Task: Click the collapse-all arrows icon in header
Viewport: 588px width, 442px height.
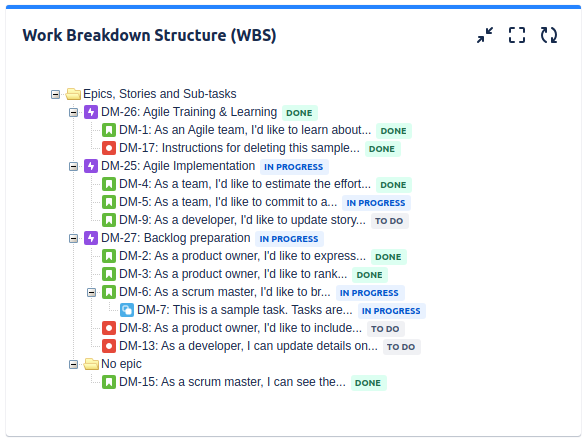Action: pos(485,35)
